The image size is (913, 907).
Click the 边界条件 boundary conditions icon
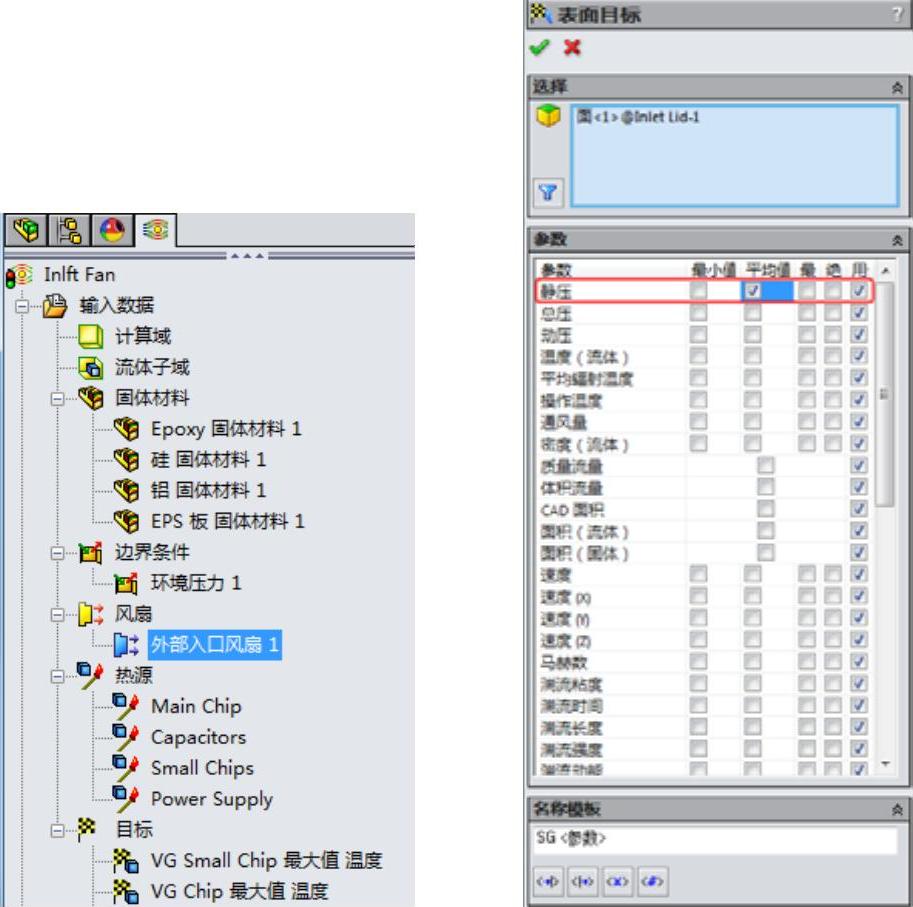[x=91, y=552]
